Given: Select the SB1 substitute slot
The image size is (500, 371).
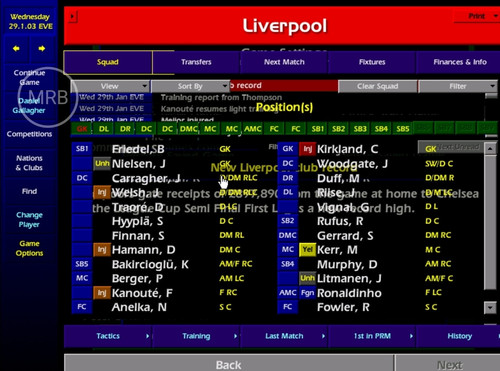Looking at the screenshot, I should pyautogui.click(x=317, y=129).
